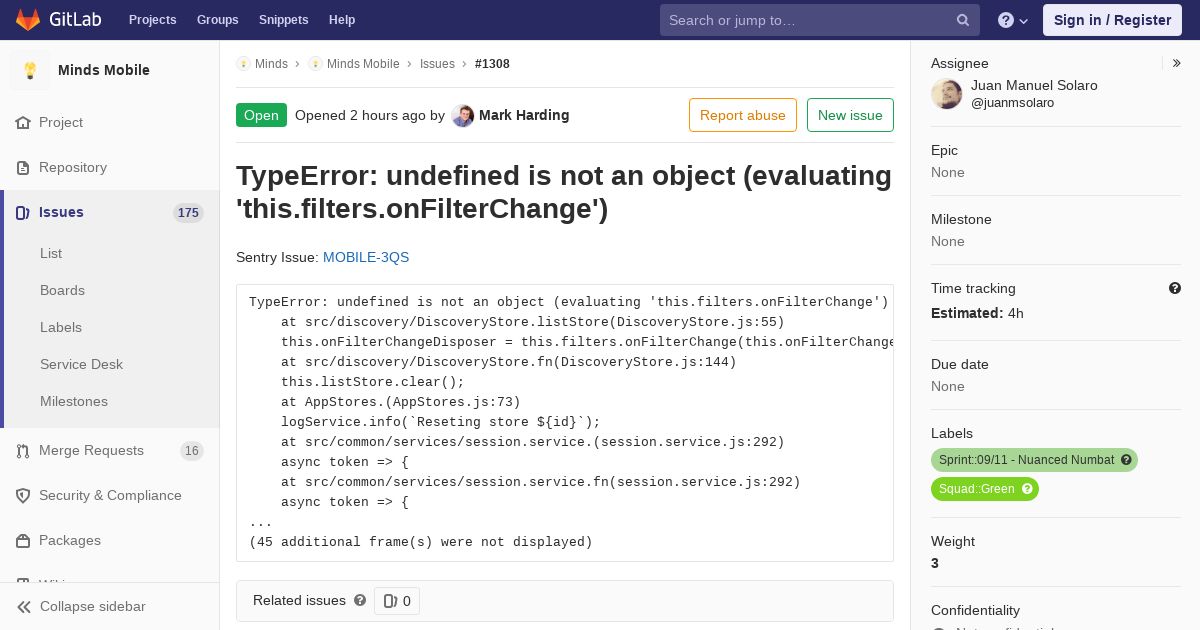Screen dimensions: 1200x630
Task: Open the MOBILE-3QS Sentry link
Action: [x=366, y=257]
